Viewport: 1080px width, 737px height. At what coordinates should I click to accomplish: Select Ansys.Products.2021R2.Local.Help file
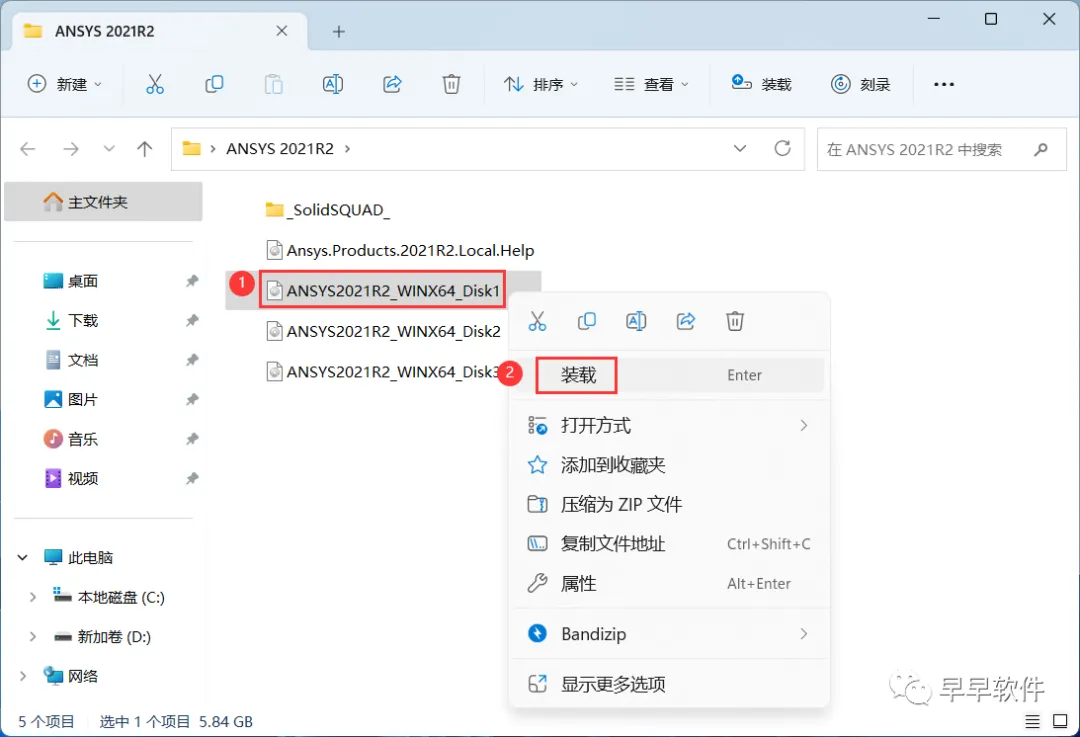point(400,250)
